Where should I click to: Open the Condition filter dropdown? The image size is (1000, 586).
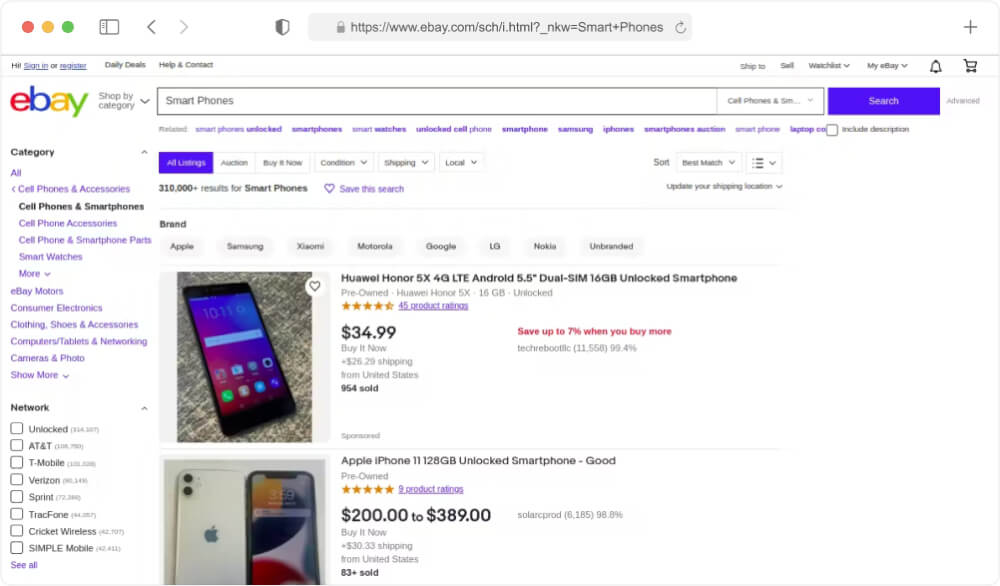pos(343,162)
